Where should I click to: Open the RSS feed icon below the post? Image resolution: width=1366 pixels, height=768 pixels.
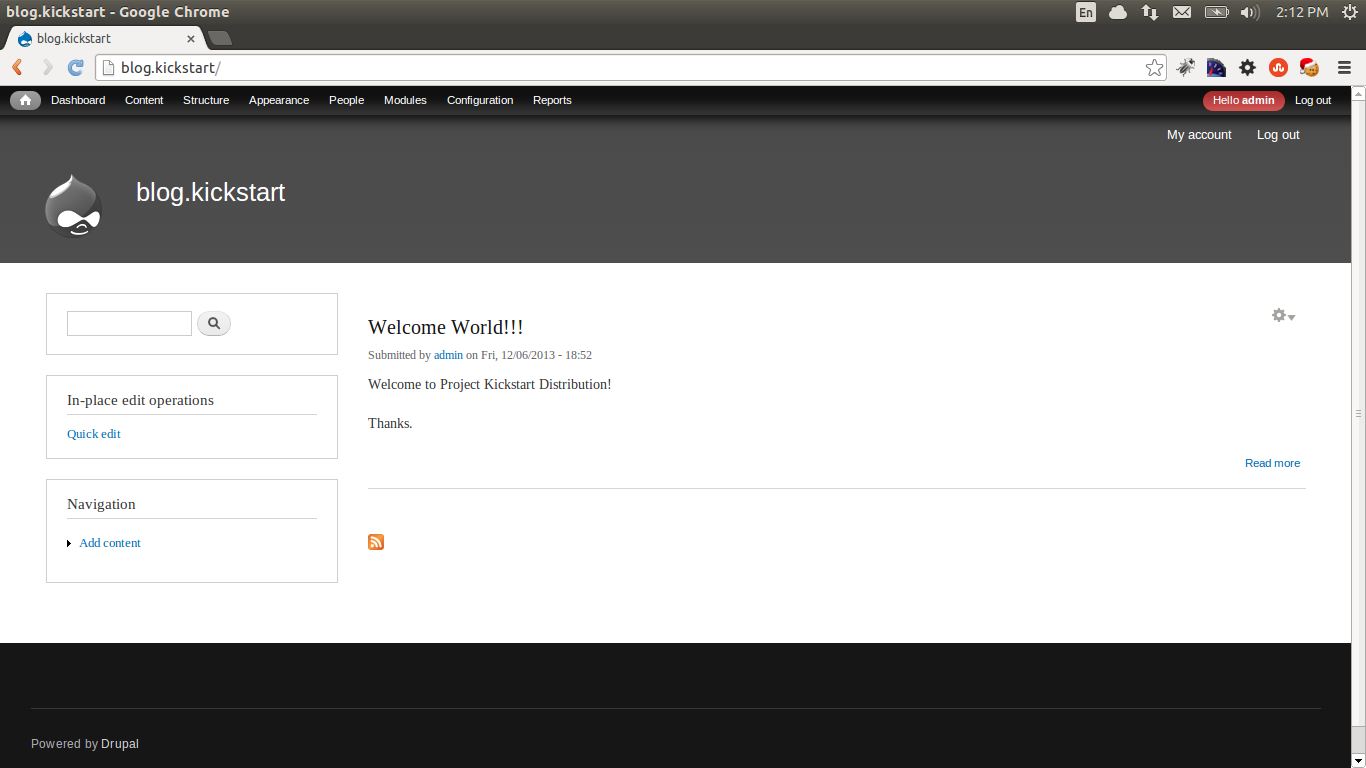click(x=375, y=541)
